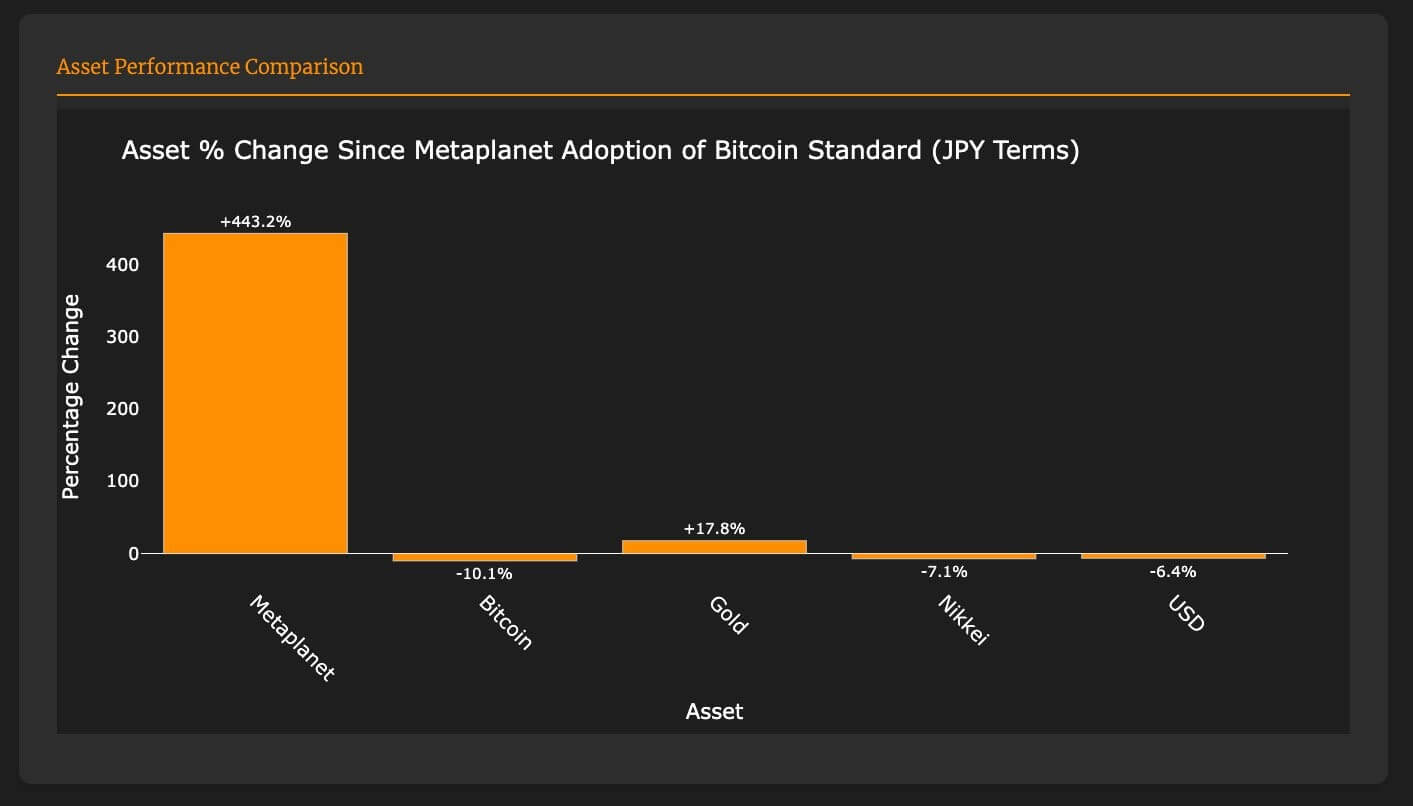This screenshot has width=1413, height=806.
Task: Select the Nikkei bar
Action: point(944,556)
